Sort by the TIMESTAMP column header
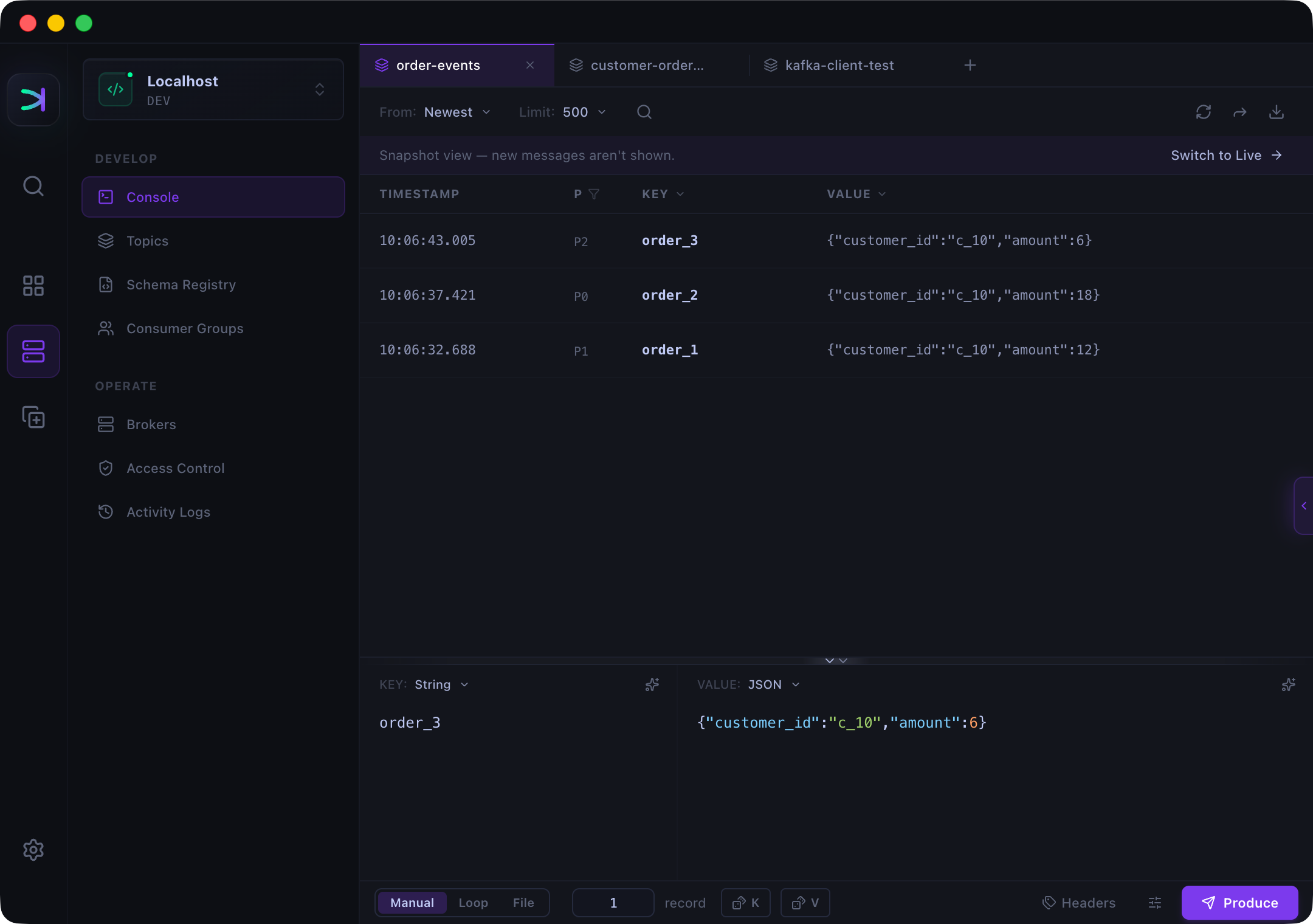This screenshot has width=1313, height=924. [419, 194]
